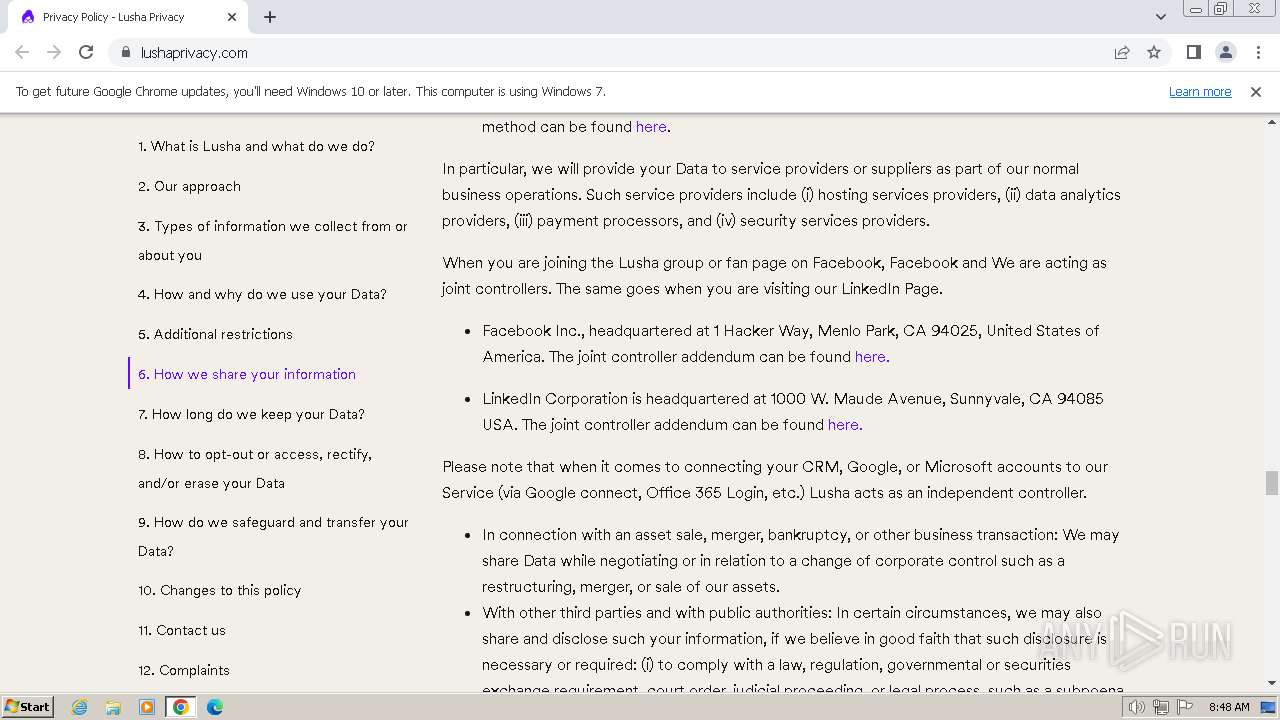Open the media player taskbar icon

147,707
